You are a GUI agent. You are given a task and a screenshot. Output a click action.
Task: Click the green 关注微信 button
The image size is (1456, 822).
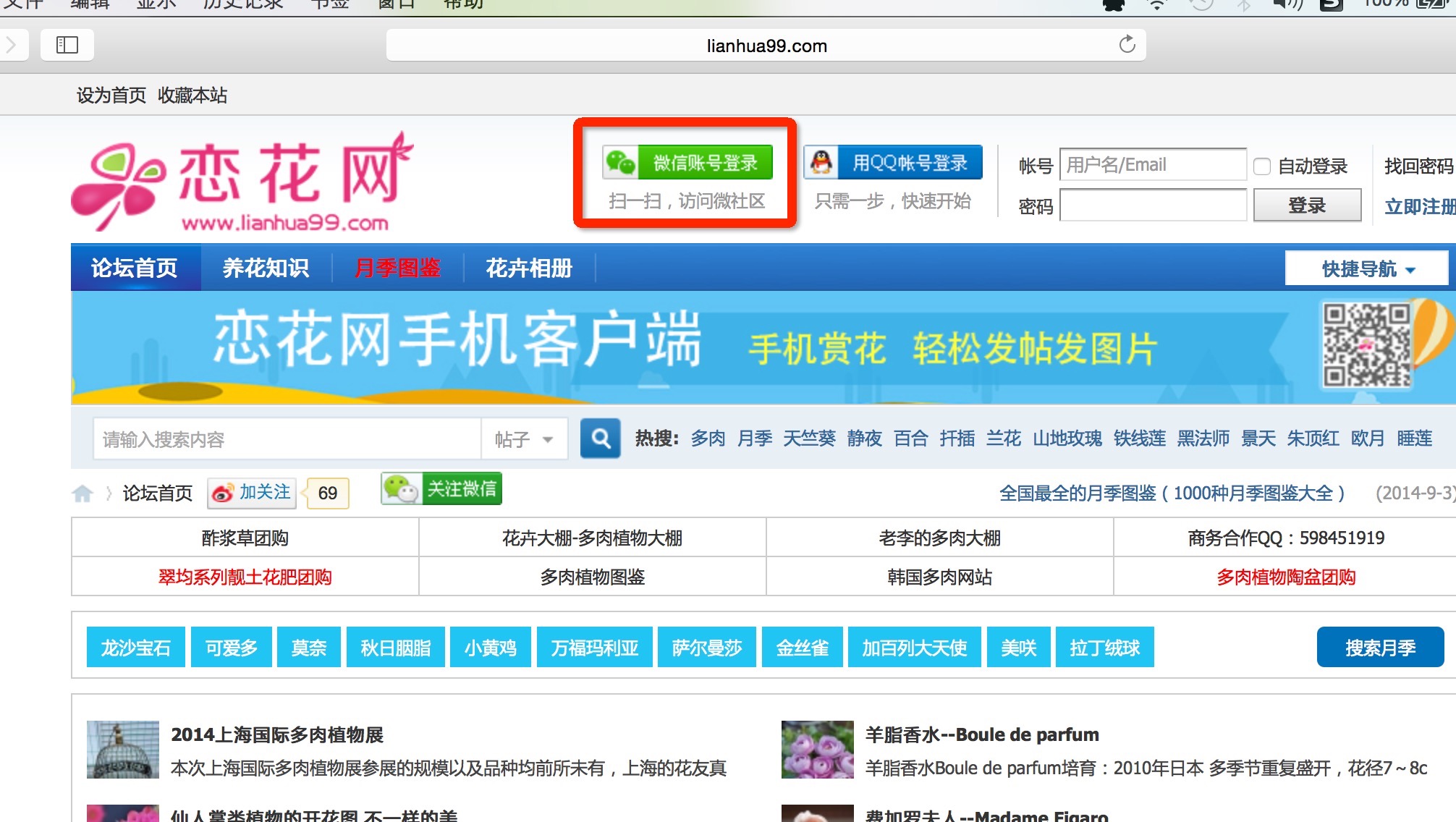click(441, 489)
